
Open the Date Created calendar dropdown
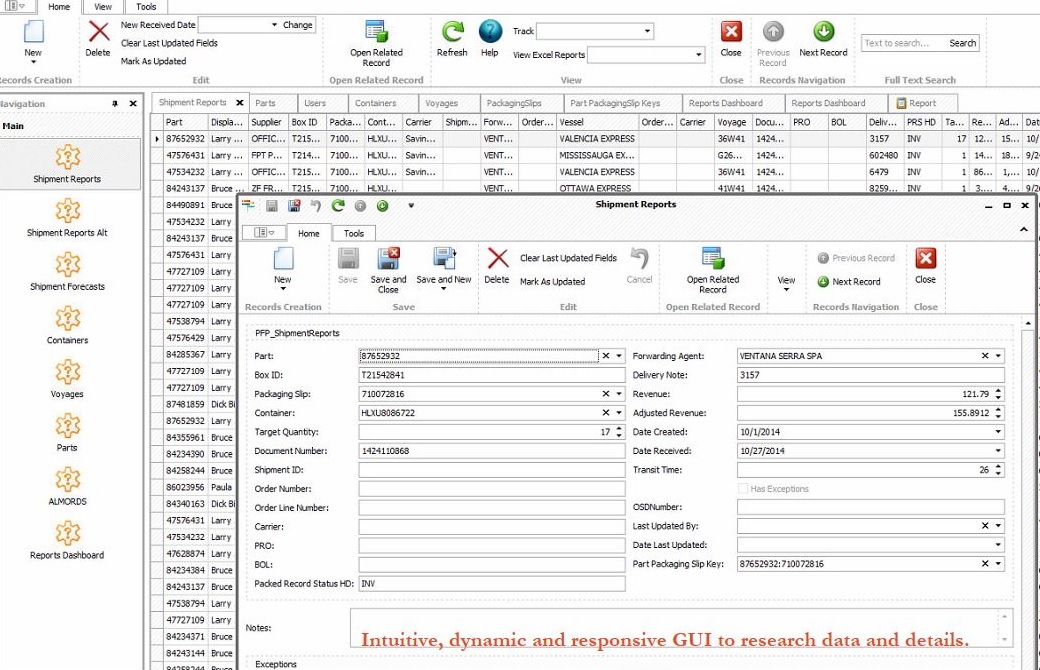998,432
